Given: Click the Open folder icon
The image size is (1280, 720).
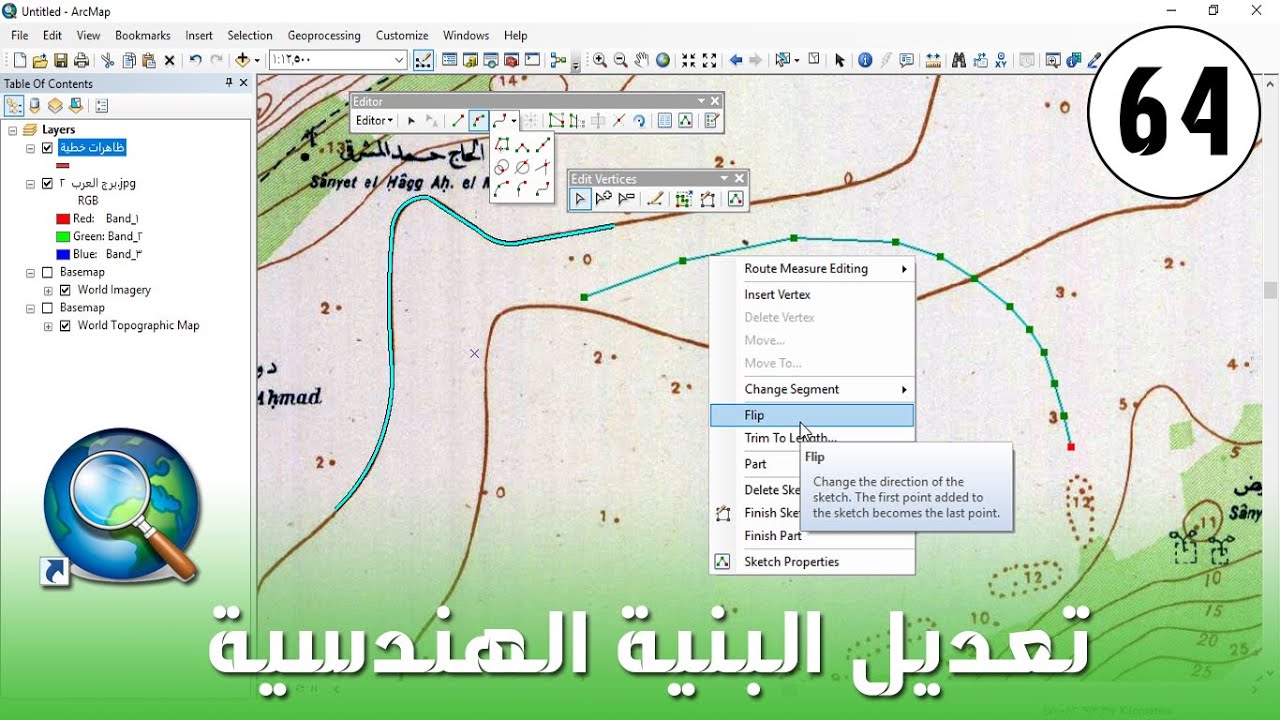Looking at the screenshot, I should click(40, 60).
